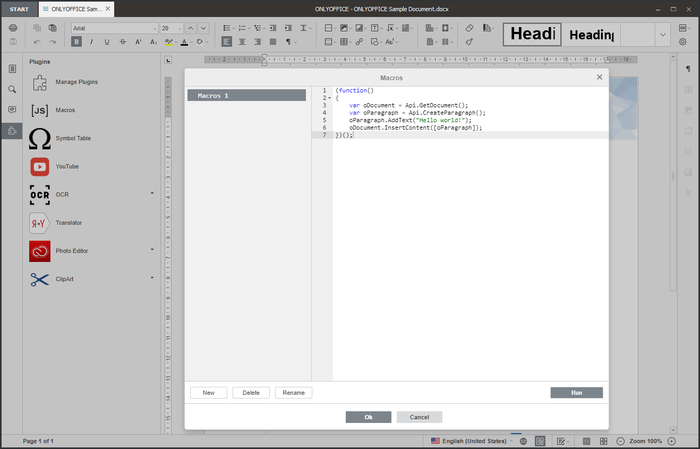
Task: Expand the OCR plugin dropdown arrow
Action: pyautogui.click(x=152, y=193)
